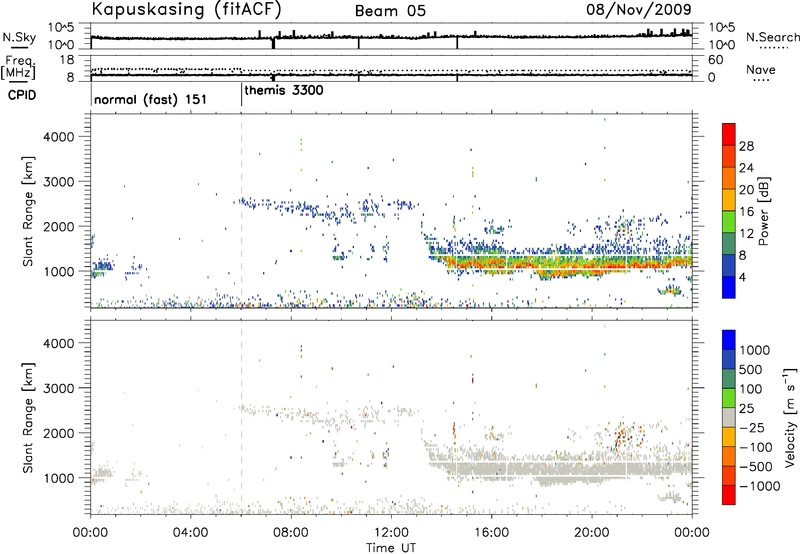Click the 'CPID' label

(22, 95)
